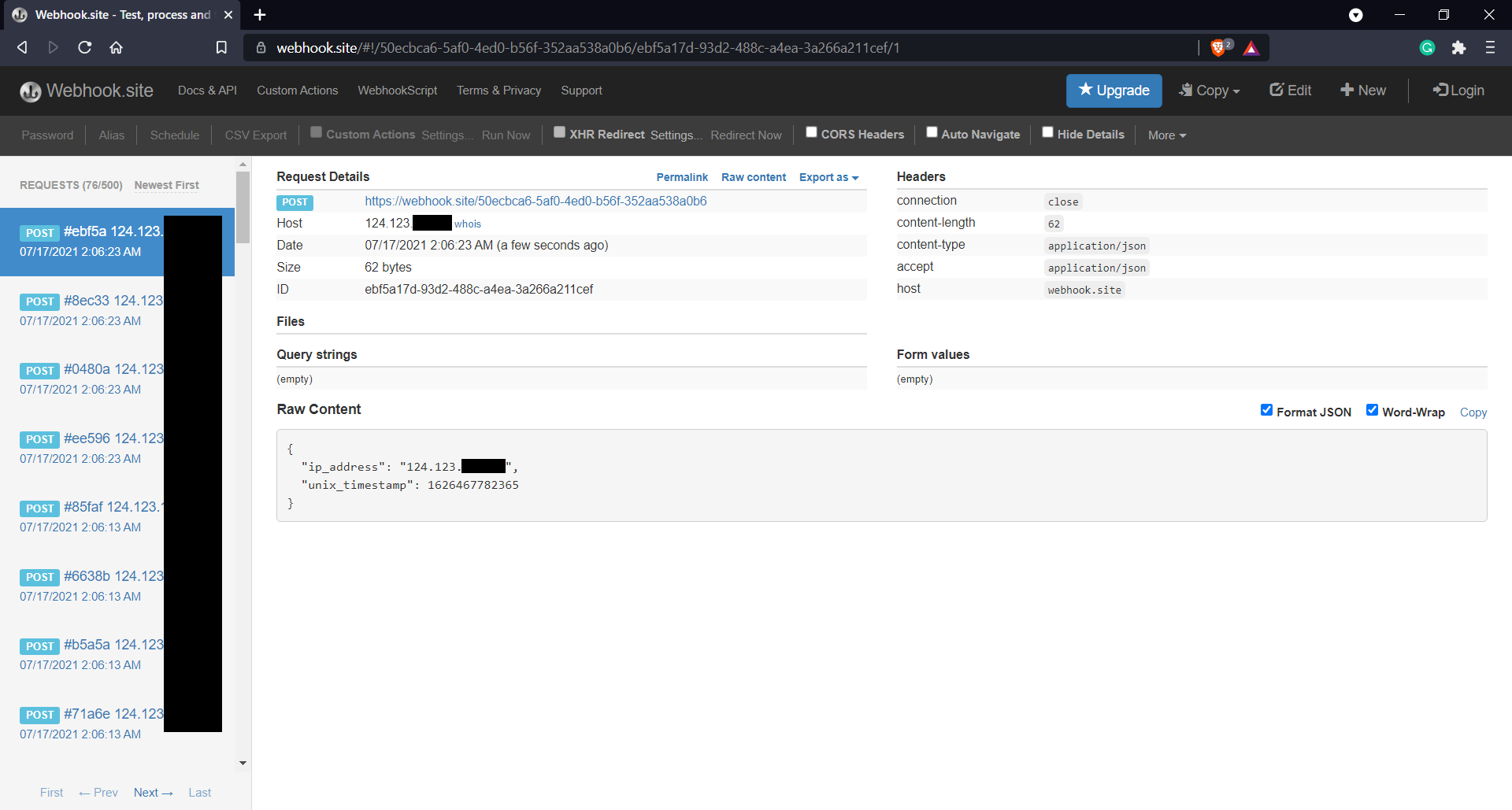Open Docs & API page
Image resolution: width=1512 pixels, height=810 pixels.
(x=207, y=91)
